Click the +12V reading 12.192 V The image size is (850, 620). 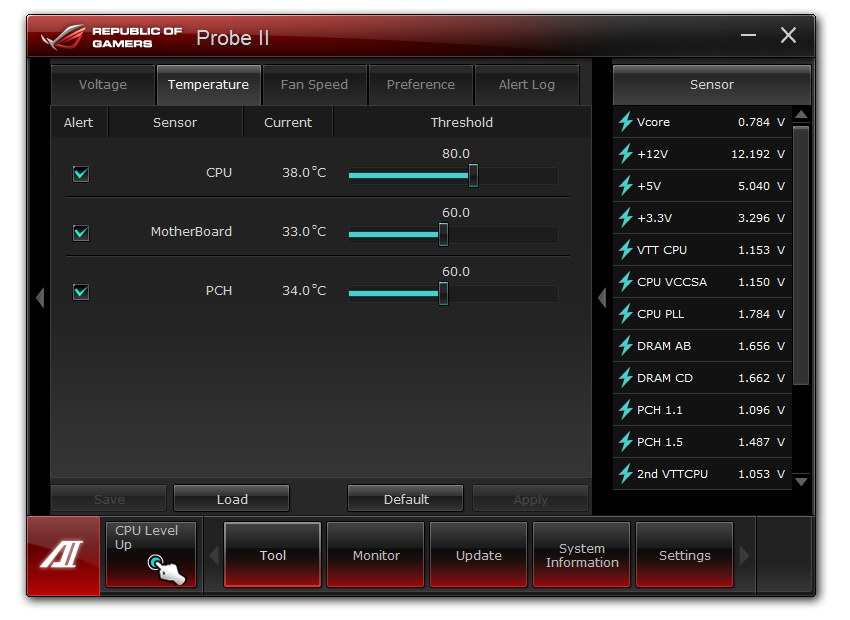pos(758,154)
